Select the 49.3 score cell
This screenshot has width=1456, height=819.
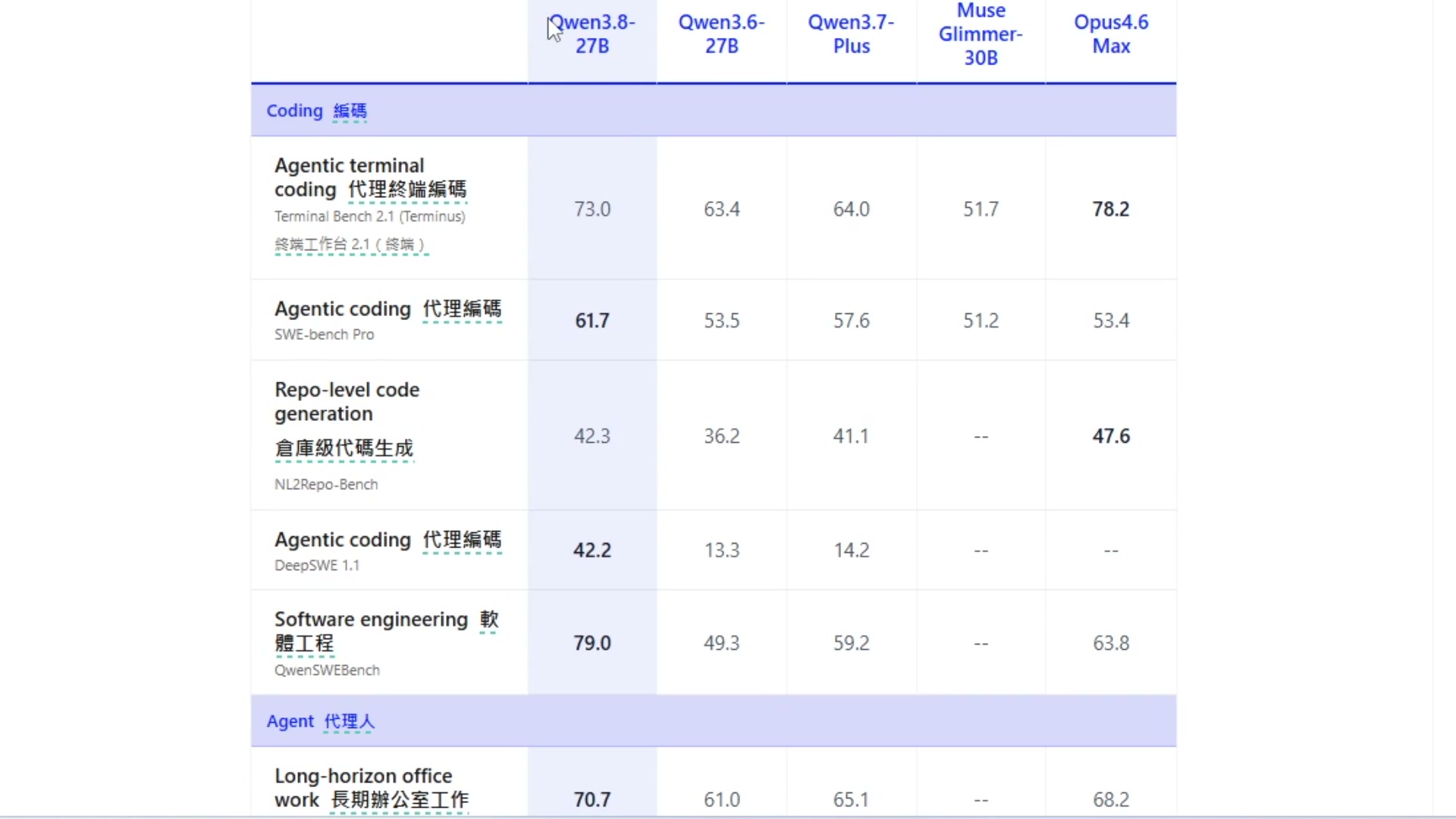(722, 643)
